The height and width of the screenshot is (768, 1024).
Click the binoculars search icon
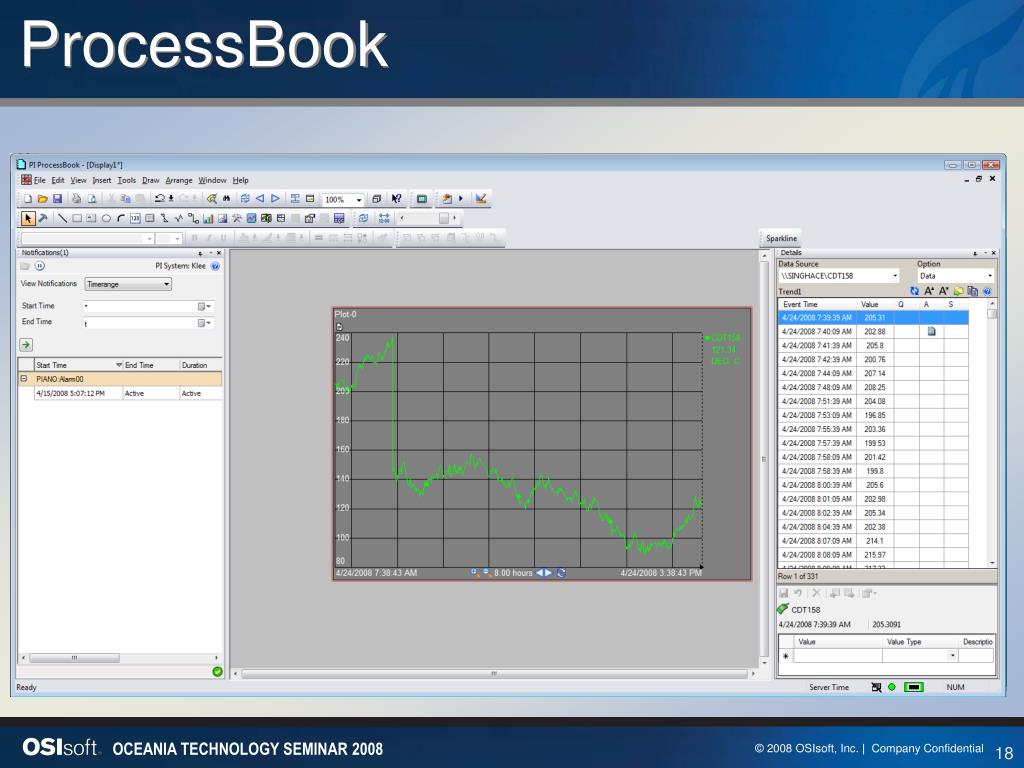pos(226,199)
